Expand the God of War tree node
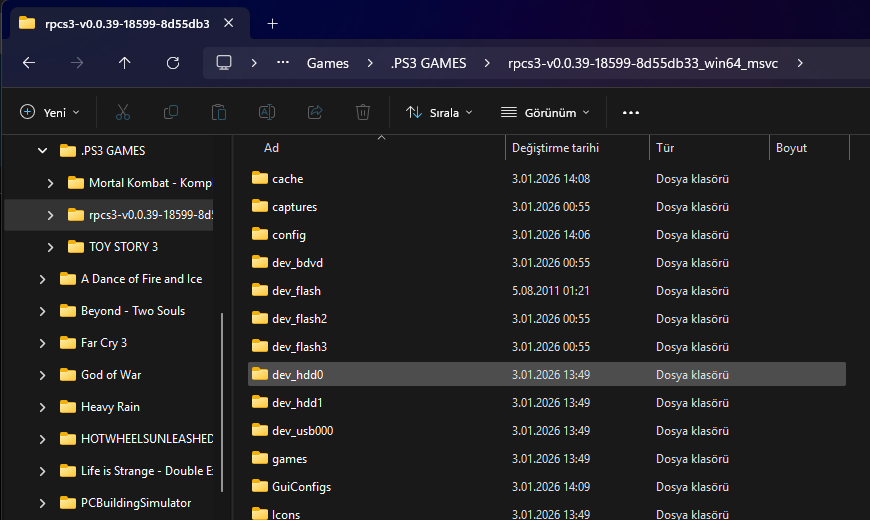Screen dimensions: 870x520 (x=42, y=375)
